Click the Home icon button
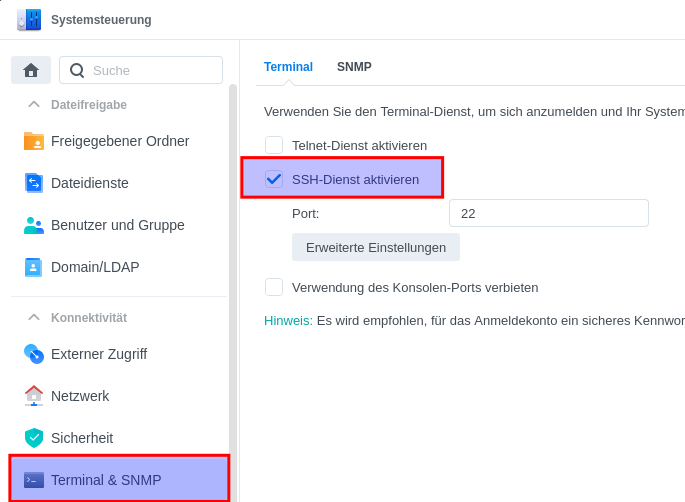Image resolution: width=685 pixels, height=502 pixels. (x=31, y=70)
